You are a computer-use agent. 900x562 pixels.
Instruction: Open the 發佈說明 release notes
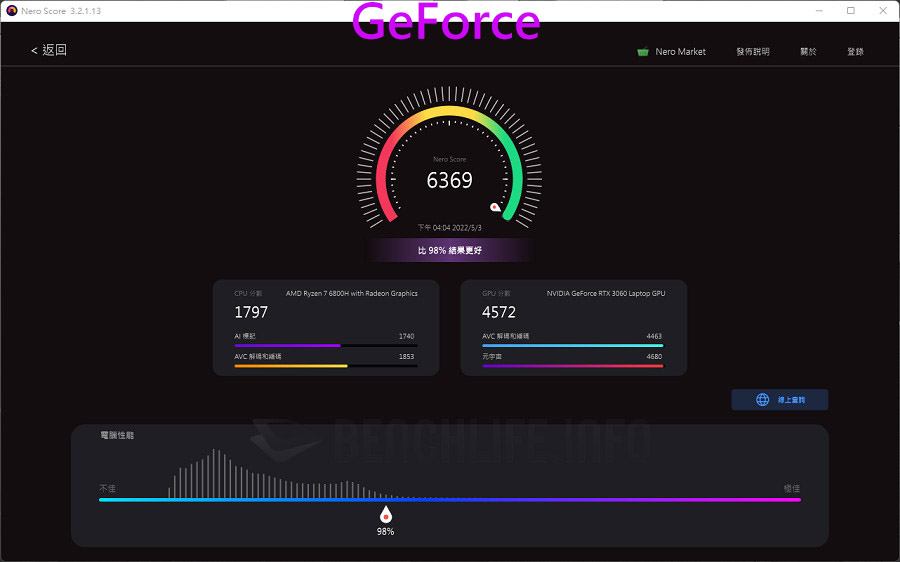click(753, 52)
